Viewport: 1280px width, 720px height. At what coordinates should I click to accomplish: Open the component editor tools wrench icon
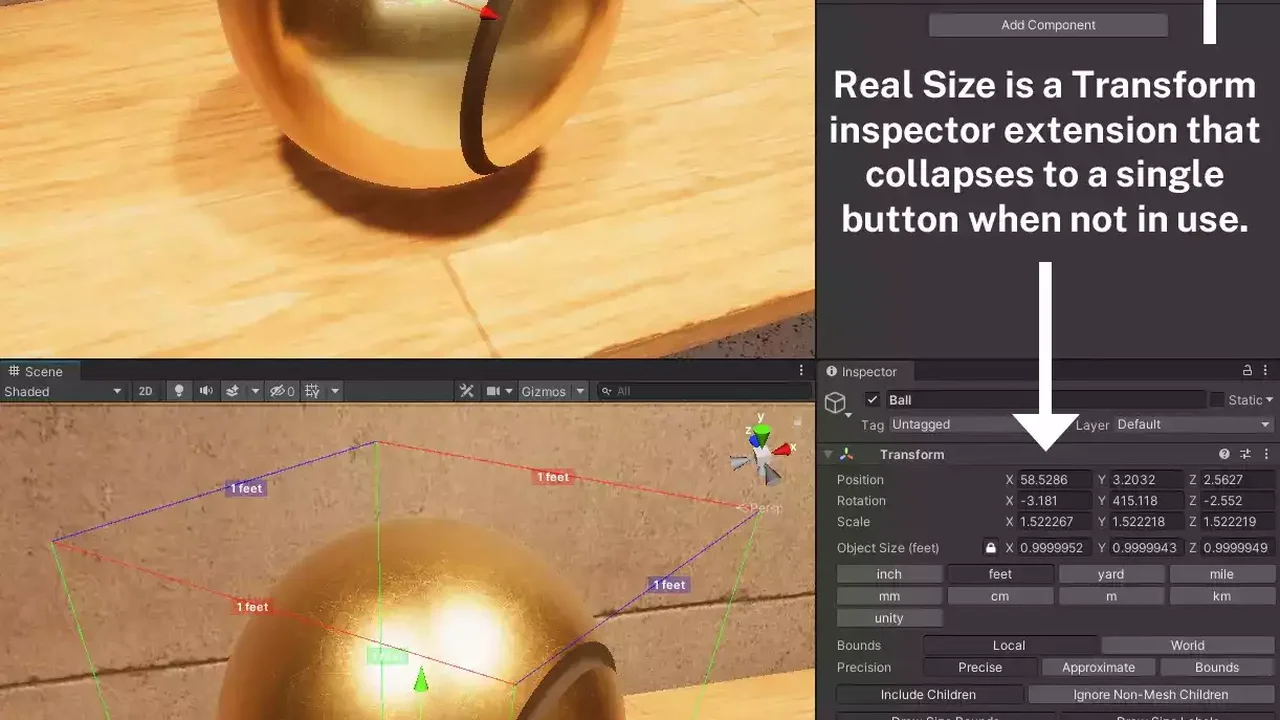point(467,391)
